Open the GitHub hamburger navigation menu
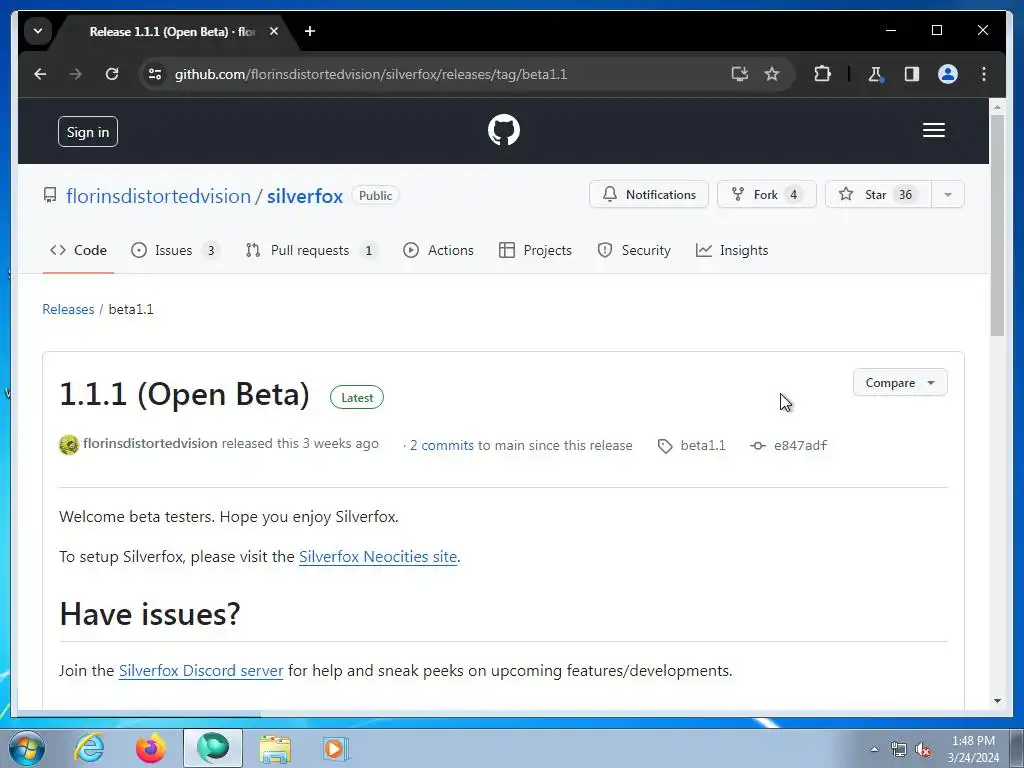This screenshot has height=768, width=1024. (x=933, y=131)
